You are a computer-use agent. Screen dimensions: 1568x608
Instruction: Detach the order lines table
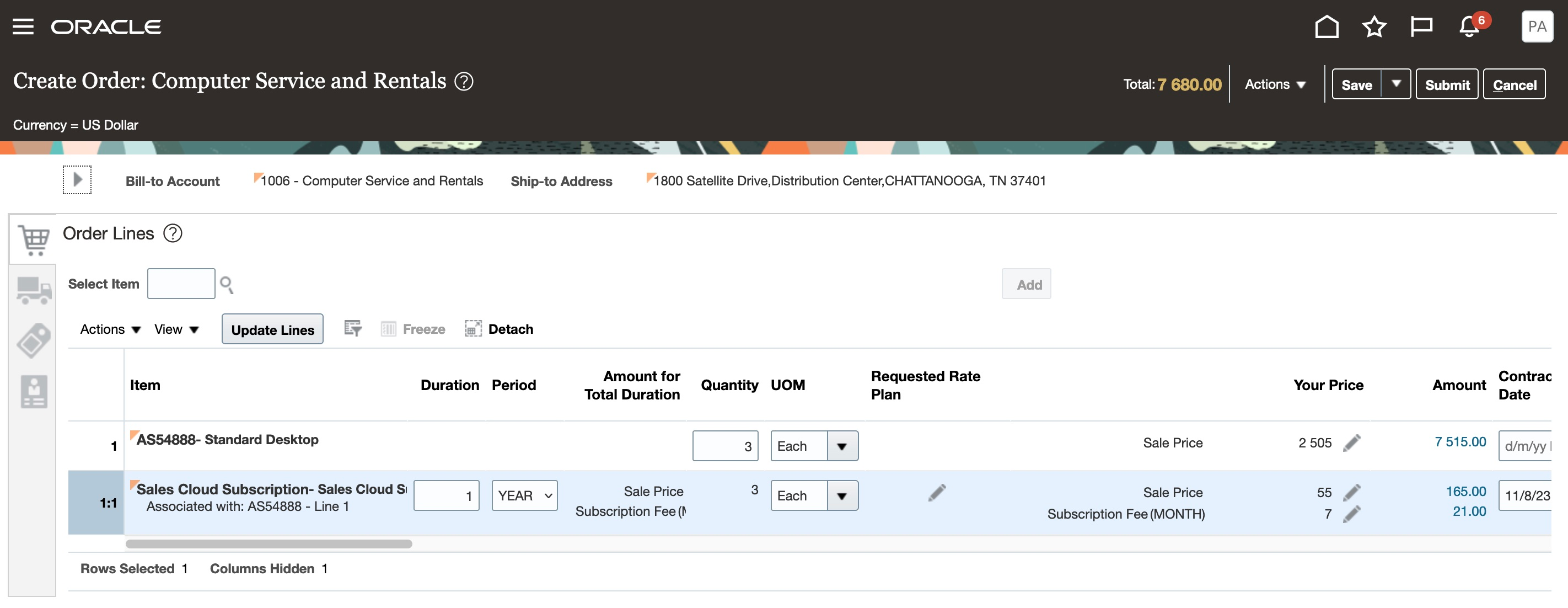(x=499, y=329)
